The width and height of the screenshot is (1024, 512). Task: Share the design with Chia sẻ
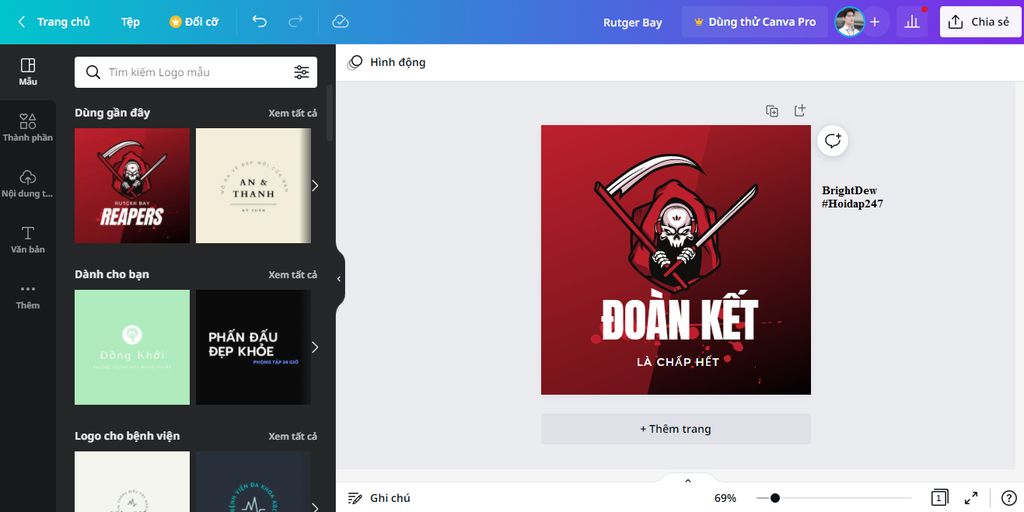980,22
